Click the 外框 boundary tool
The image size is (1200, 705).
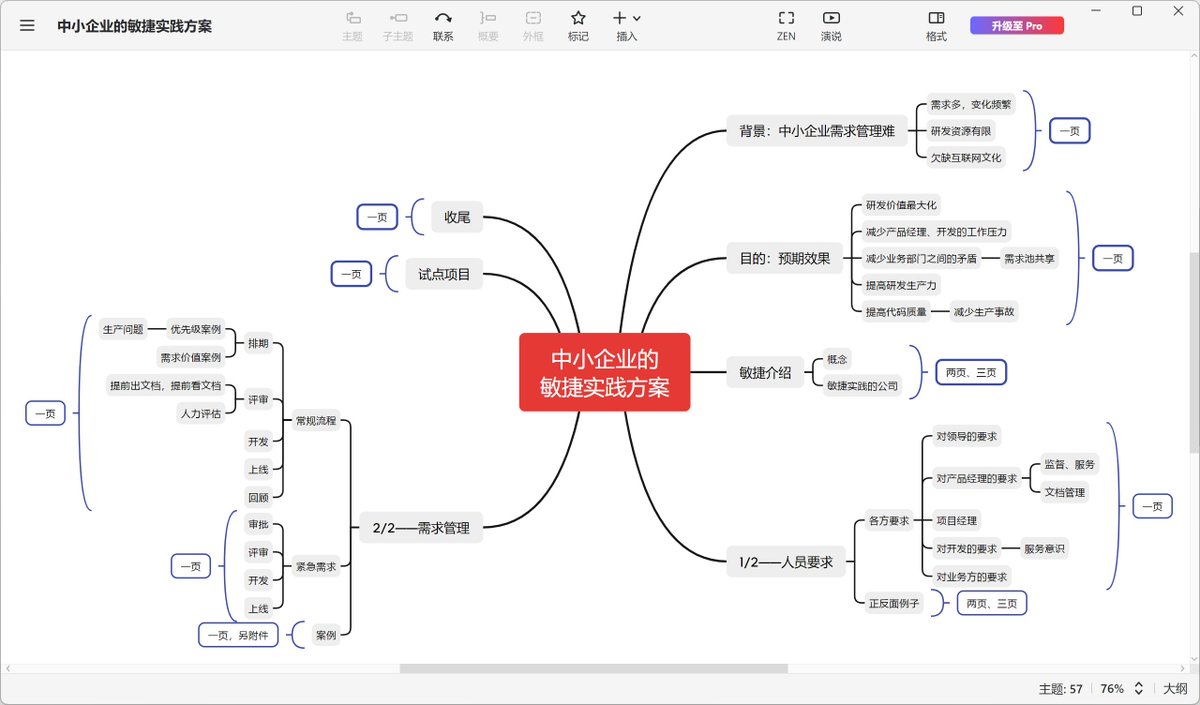click(x=533, y=27)
